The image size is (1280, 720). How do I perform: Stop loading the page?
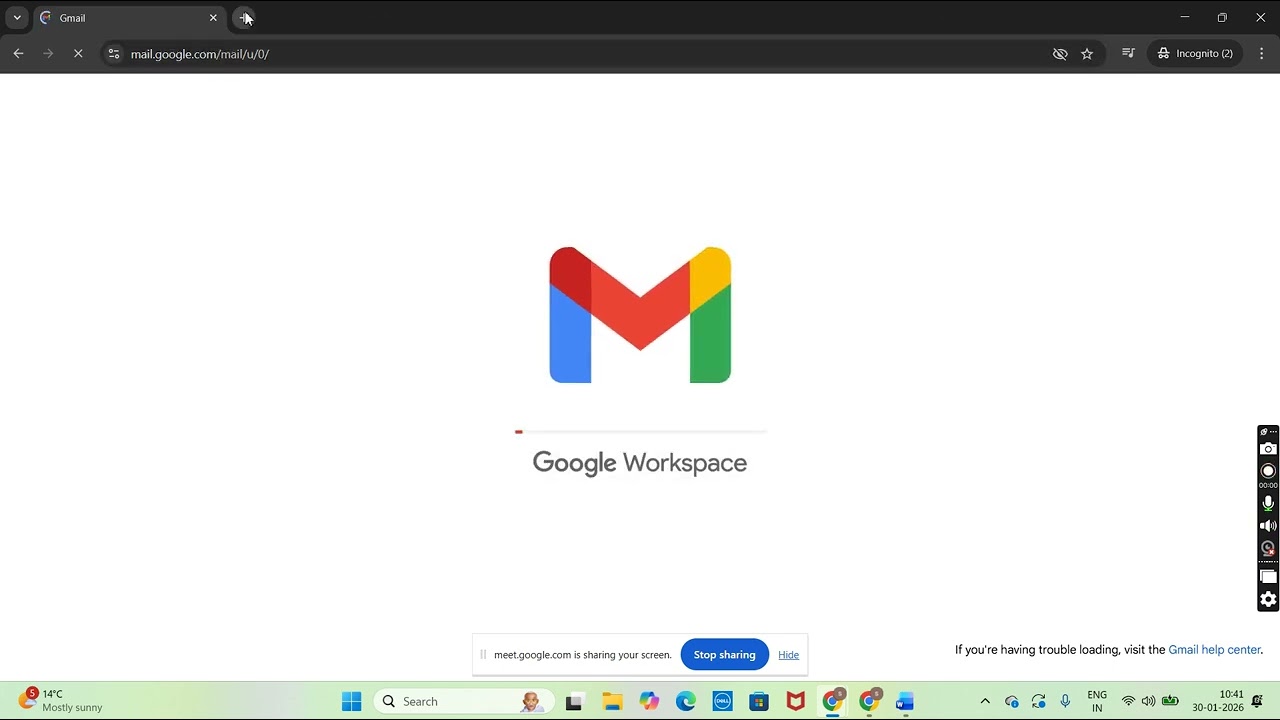[x=78, y=54]
